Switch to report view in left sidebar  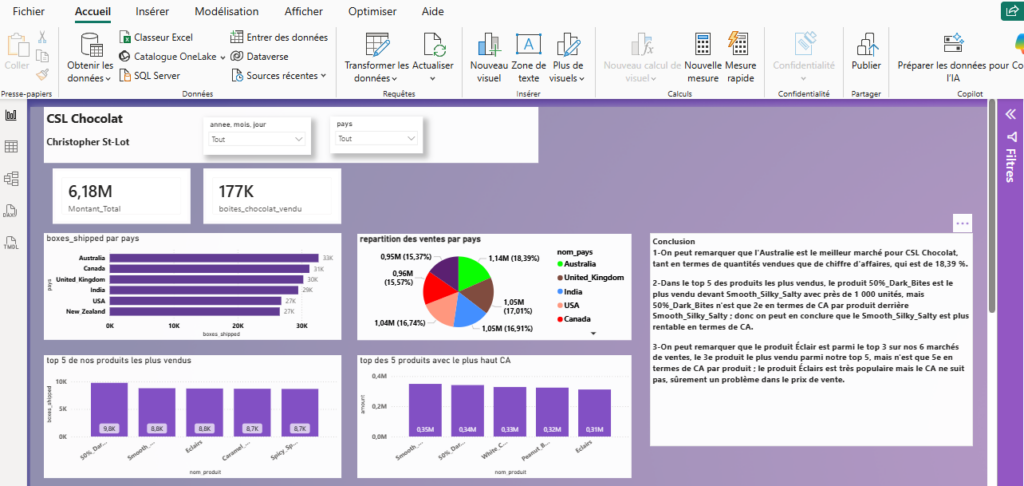click(x=11, y=116)
